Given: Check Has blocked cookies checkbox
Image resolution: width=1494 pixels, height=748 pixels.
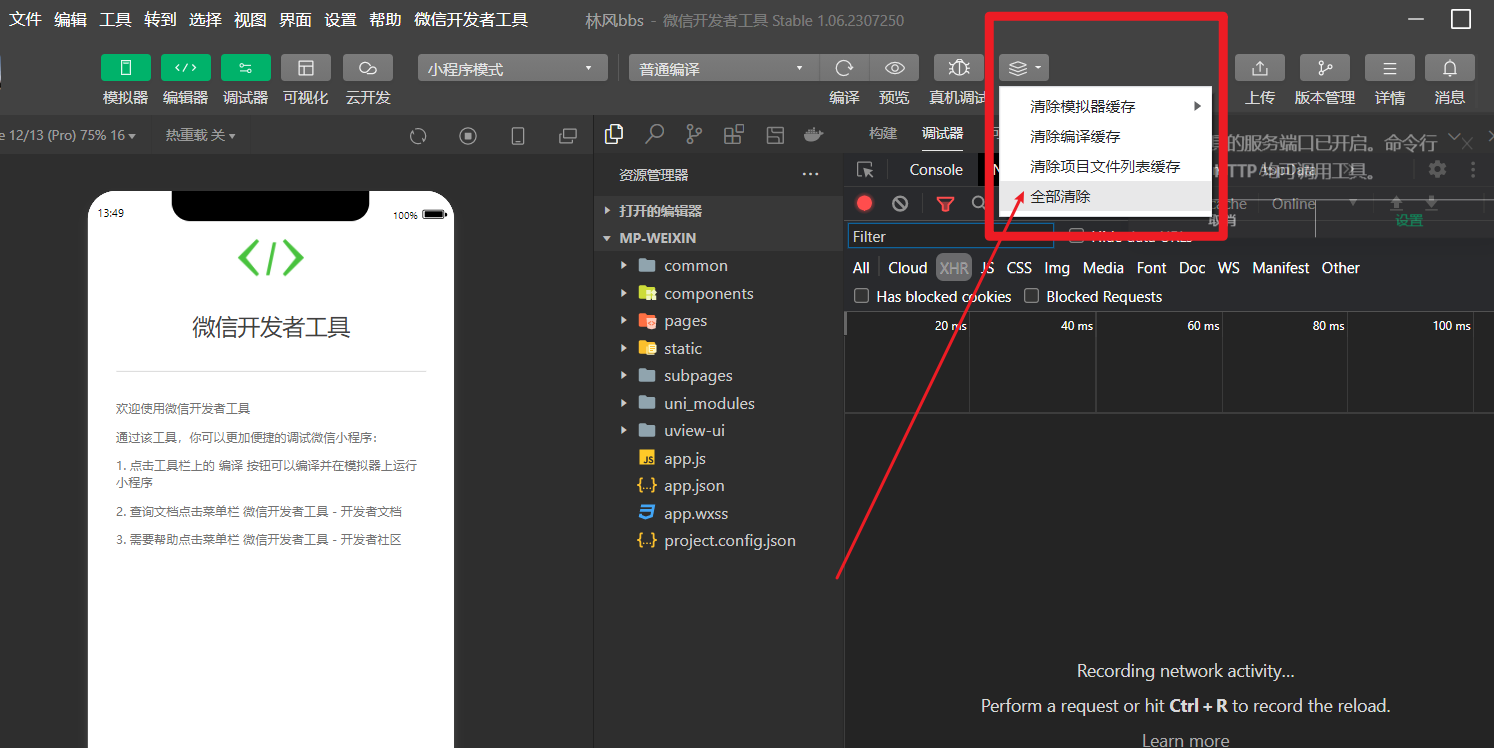Looking at the screenshot, I should [861, 296].
